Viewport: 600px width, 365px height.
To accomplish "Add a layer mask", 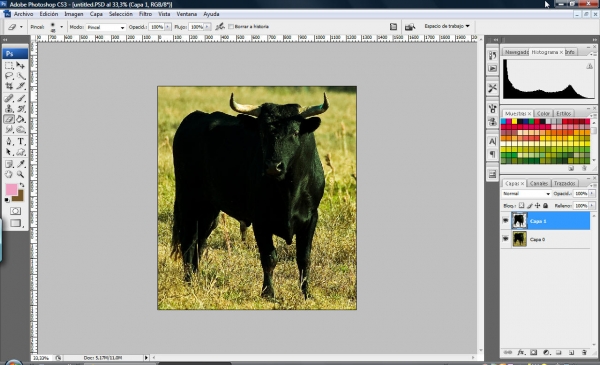I will tap(533, 352).
